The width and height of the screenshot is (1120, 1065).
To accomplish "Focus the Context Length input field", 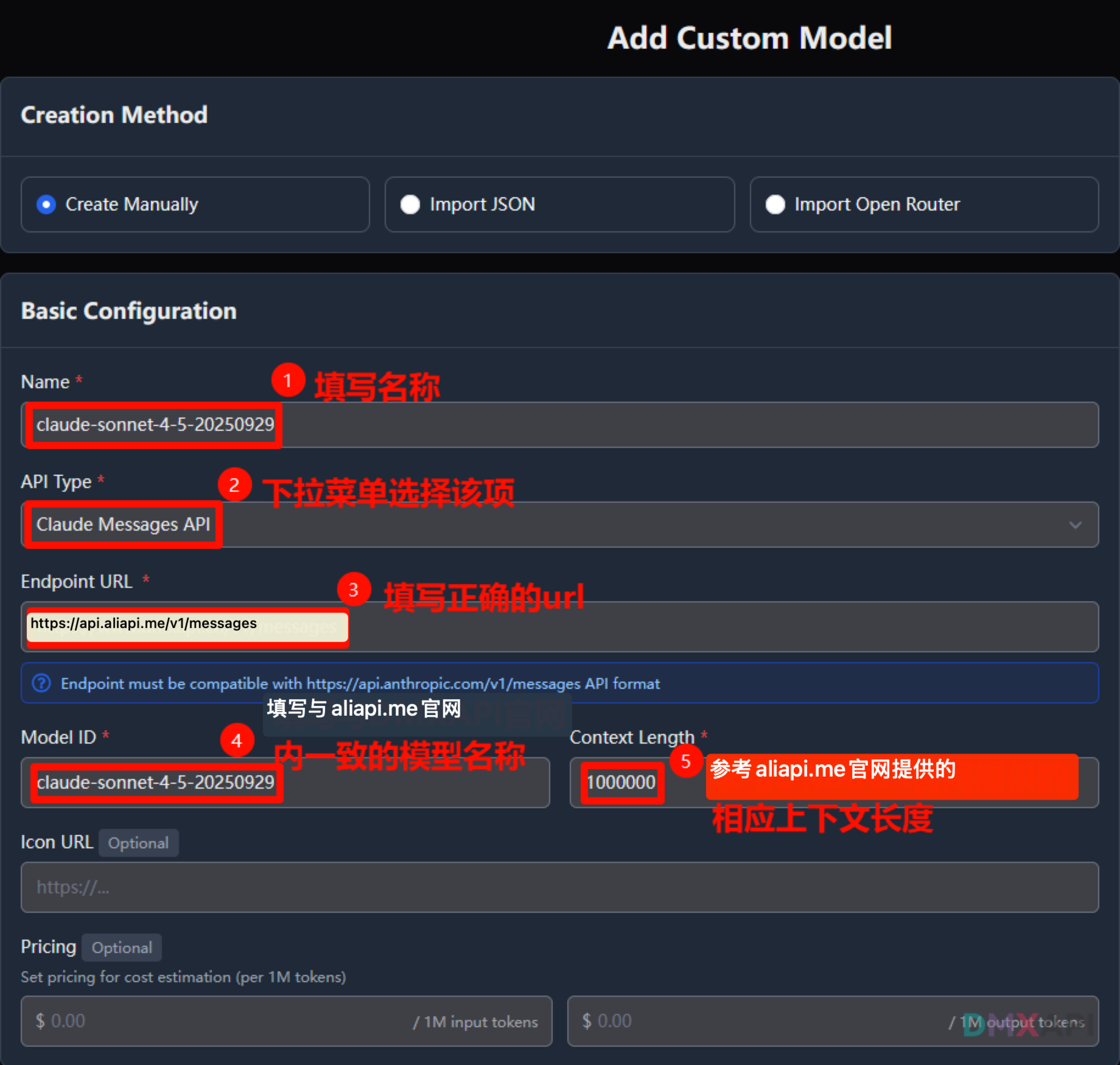I will click(834, 782).
